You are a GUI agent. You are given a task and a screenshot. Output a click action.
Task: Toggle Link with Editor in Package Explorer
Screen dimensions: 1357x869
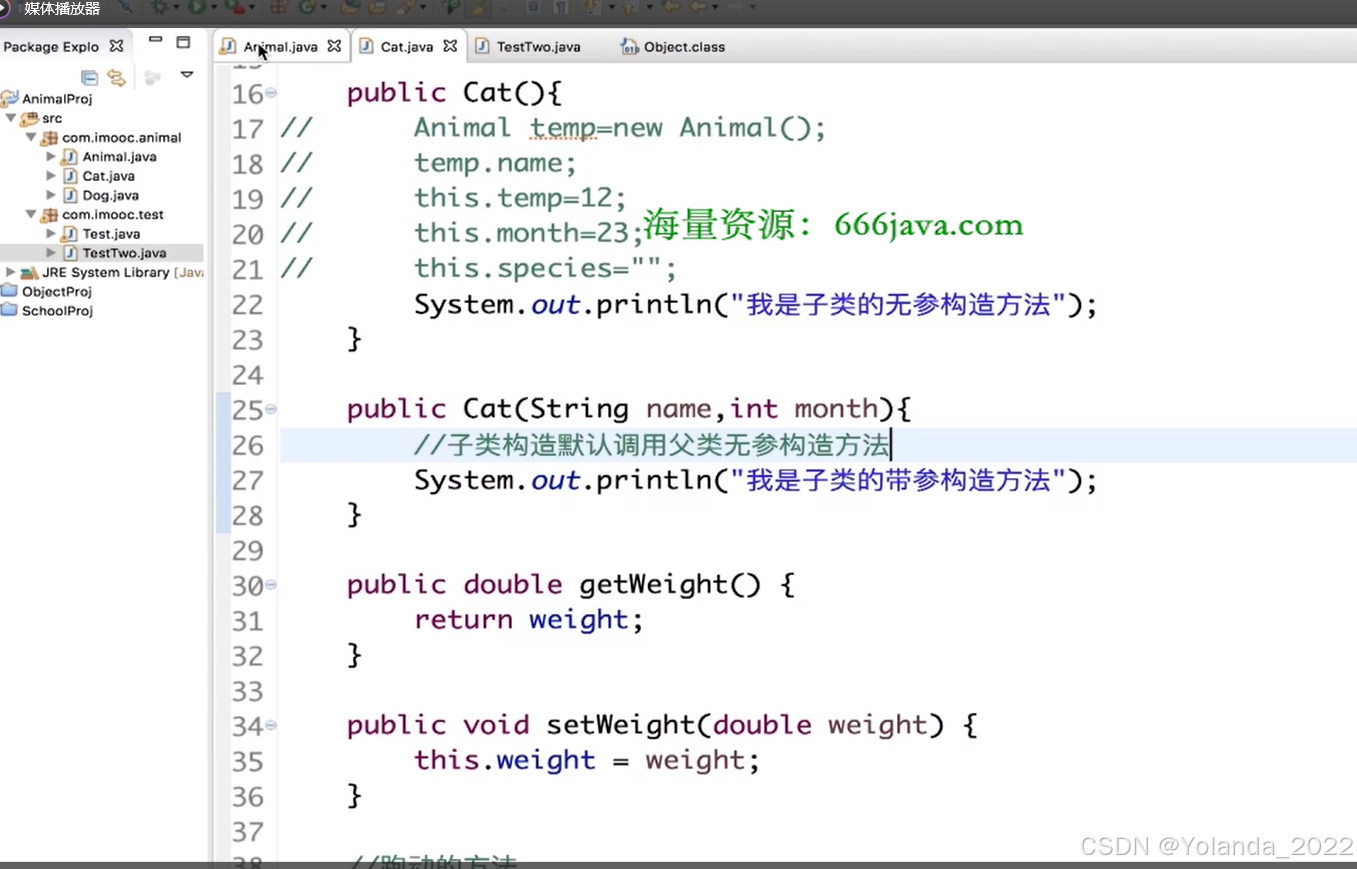(117, 77)
